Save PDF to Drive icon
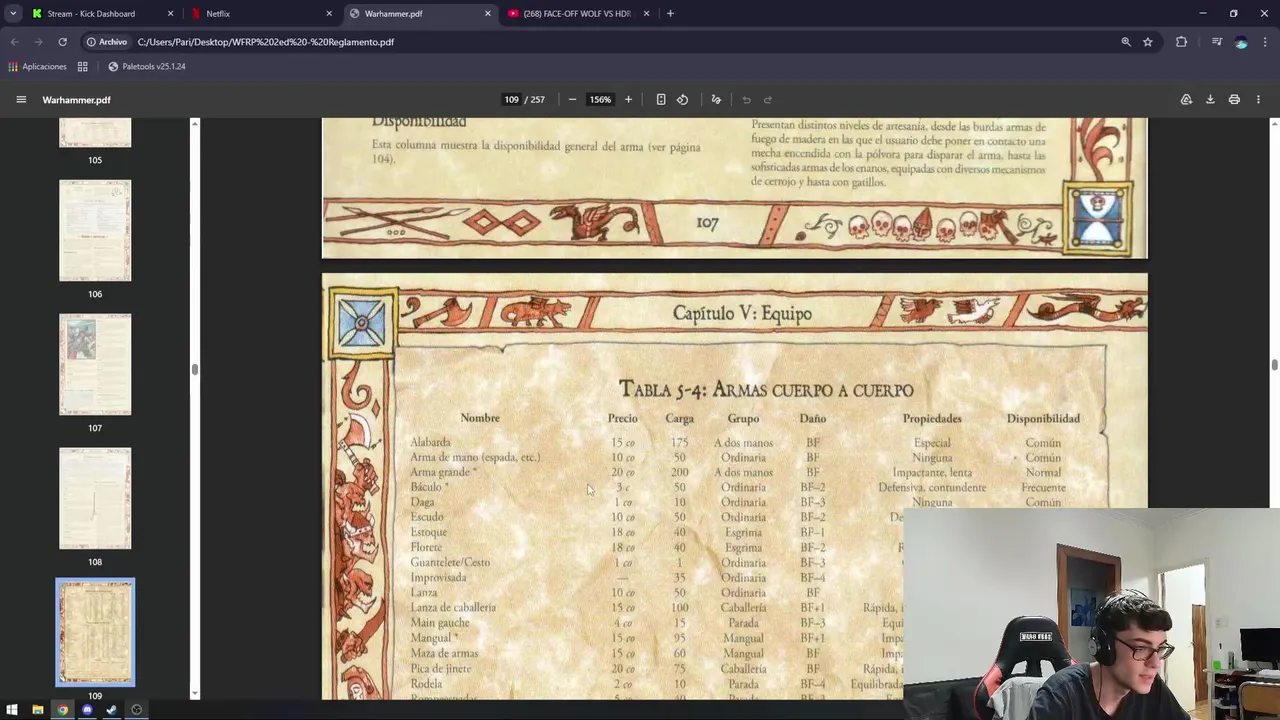This screenshot has width=1280, height=720. pyautogui.click(x=1186, y=99)
